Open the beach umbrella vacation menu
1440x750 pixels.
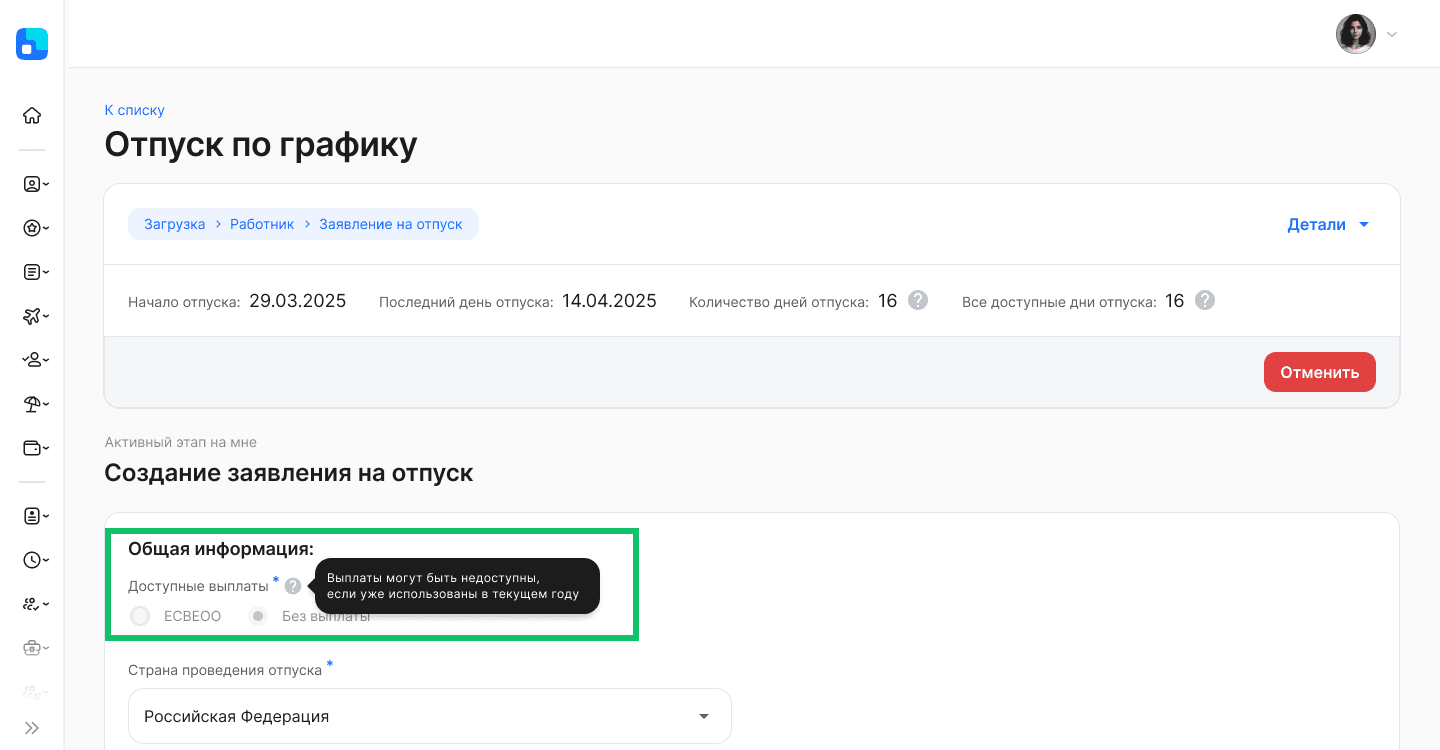pos(36,404)
